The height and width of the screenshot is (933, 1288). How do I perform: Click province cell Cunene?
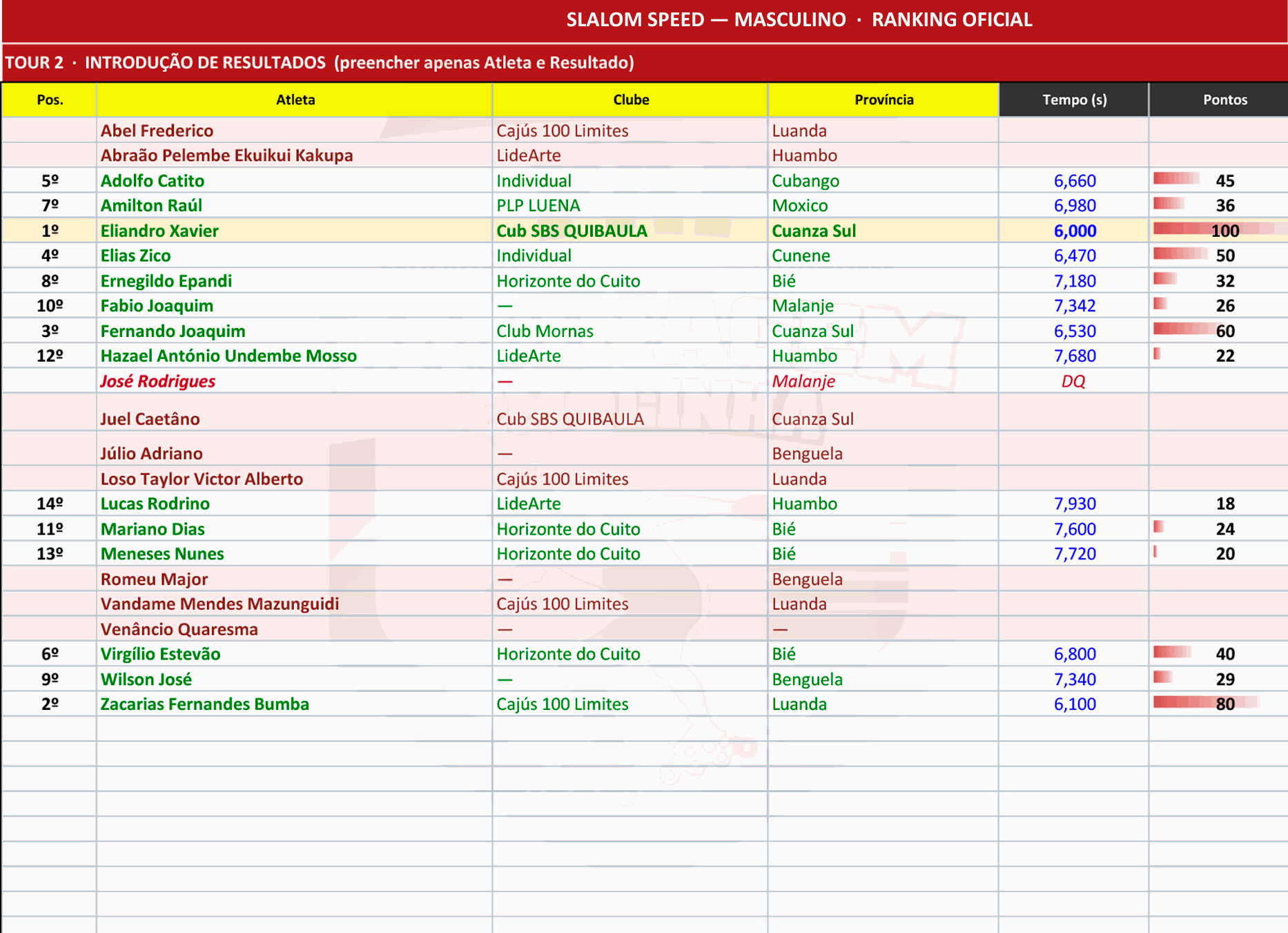coord(884,256)
